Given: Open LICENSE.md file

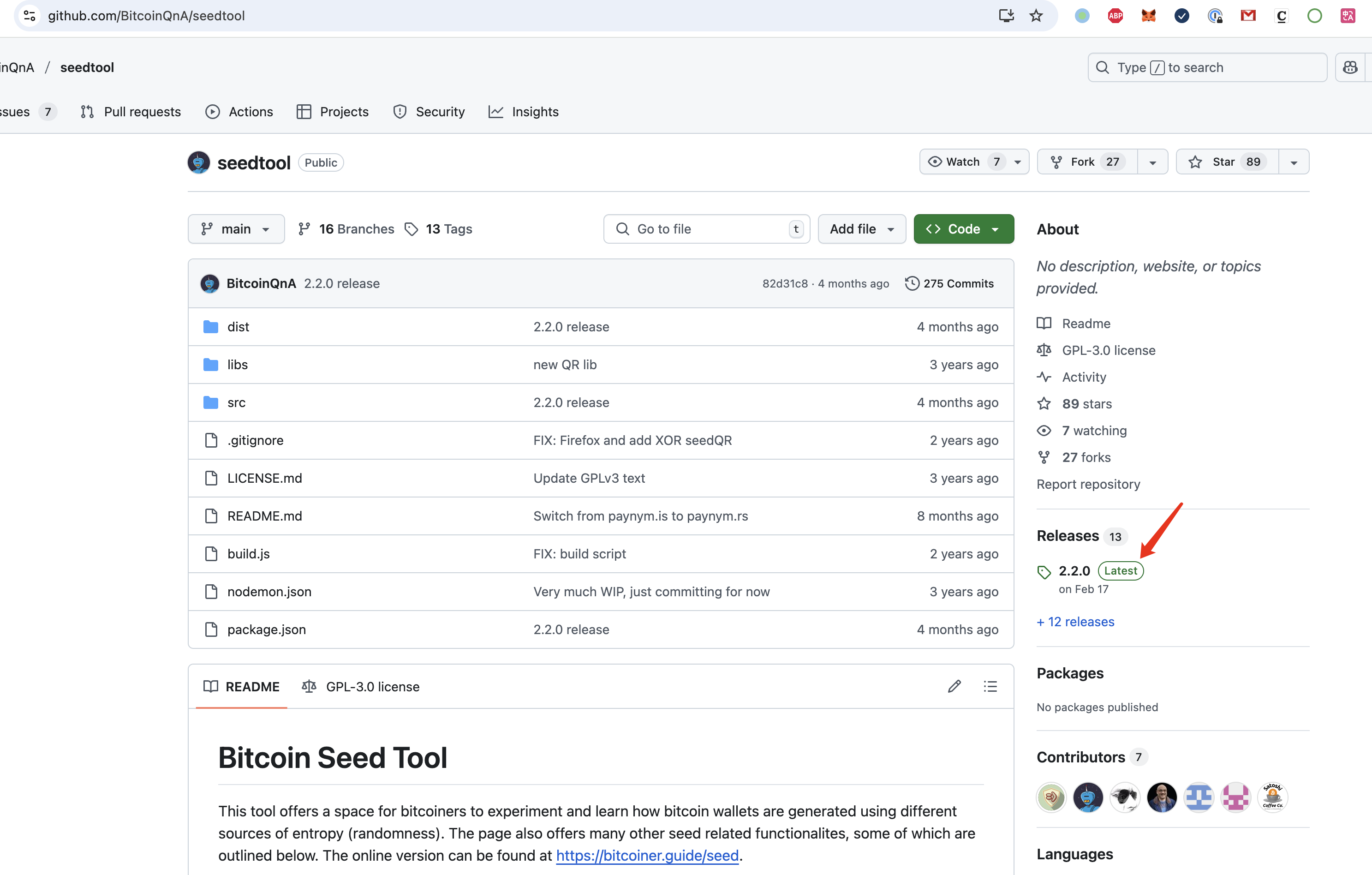Looking at the screenshot, I should 265,478.
